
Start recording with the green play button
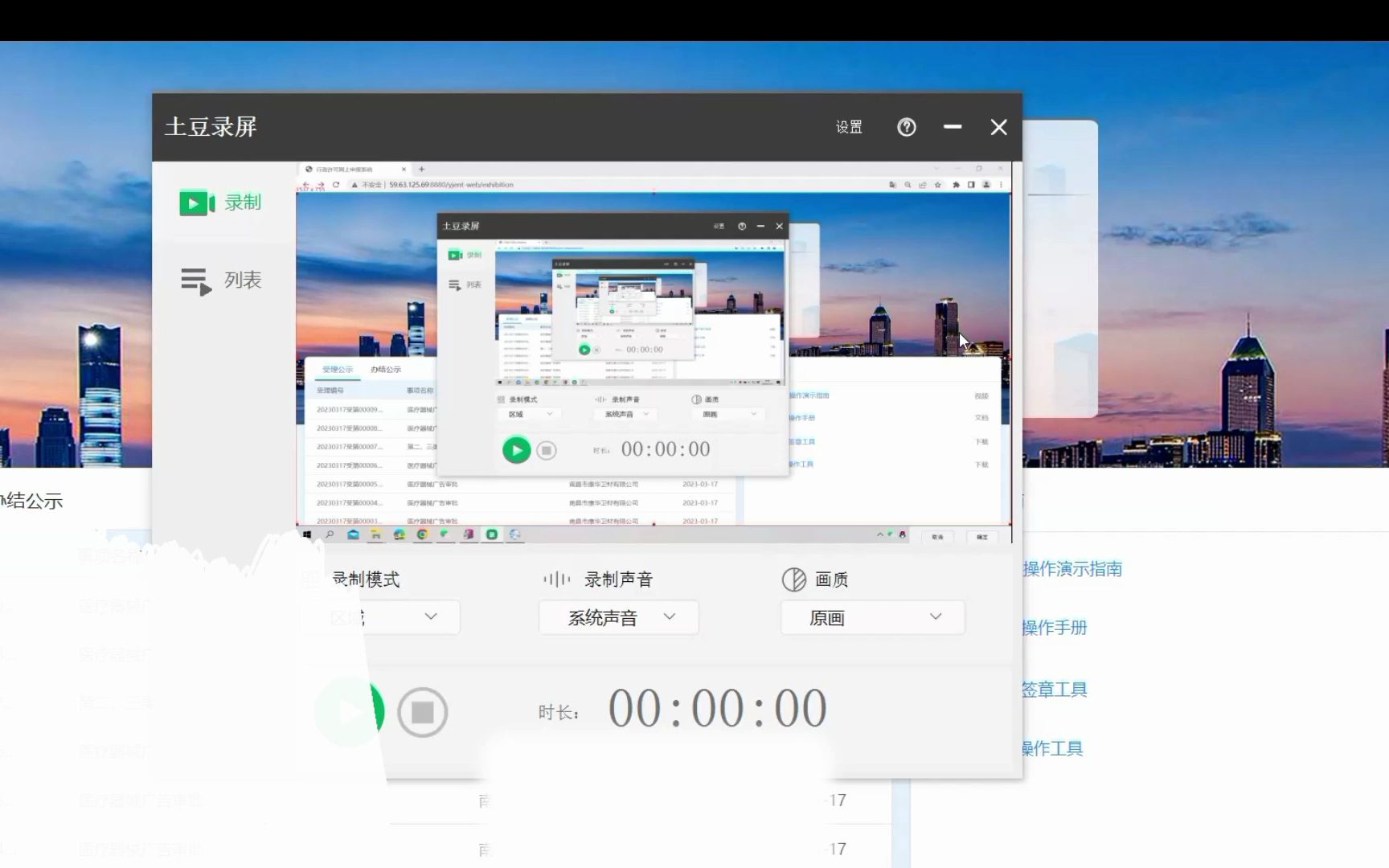[350, 711]
